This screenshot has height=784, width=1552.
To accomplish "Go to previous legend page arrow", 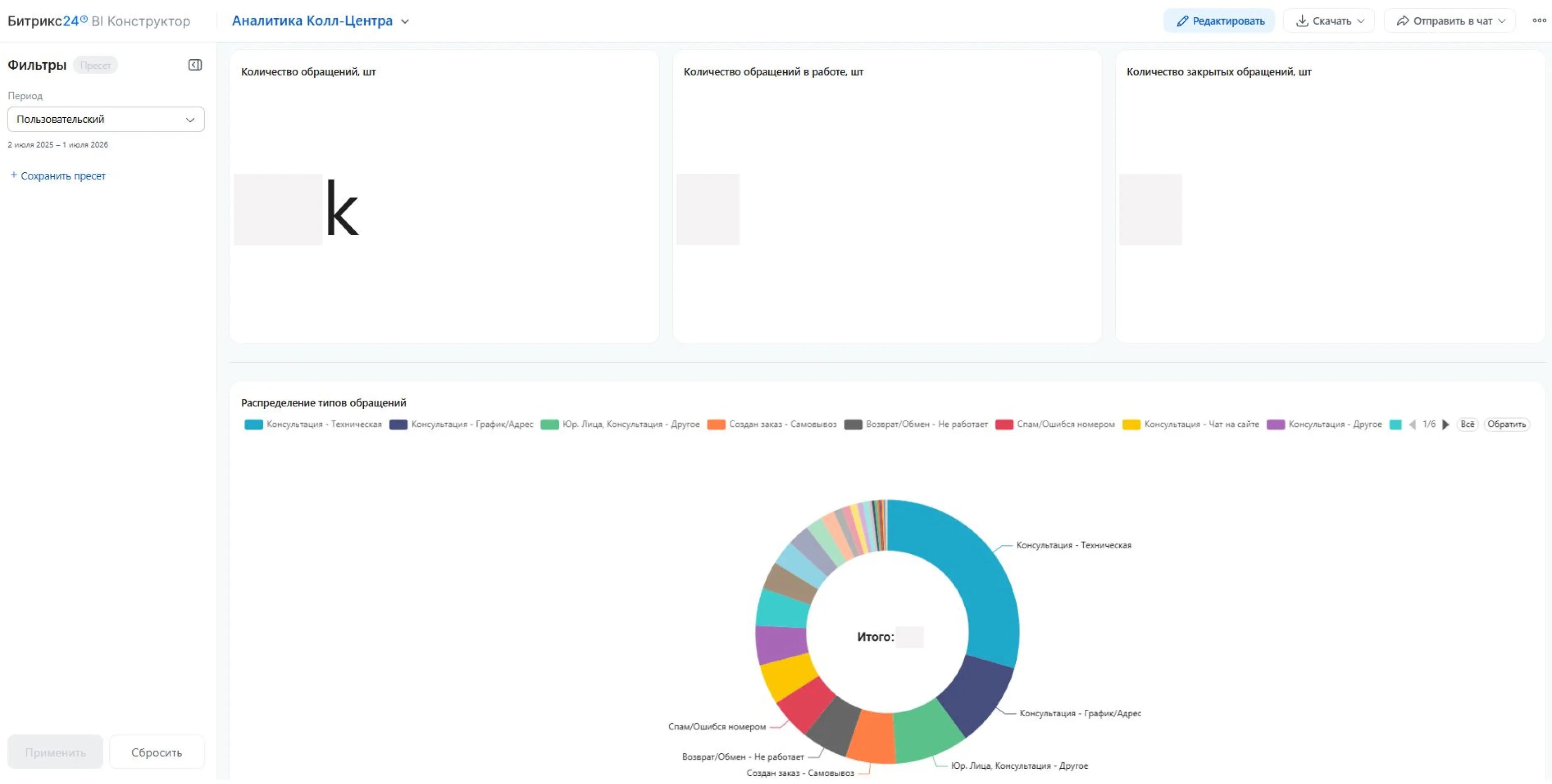I will pyautogui.click(x=1412, y=425).
